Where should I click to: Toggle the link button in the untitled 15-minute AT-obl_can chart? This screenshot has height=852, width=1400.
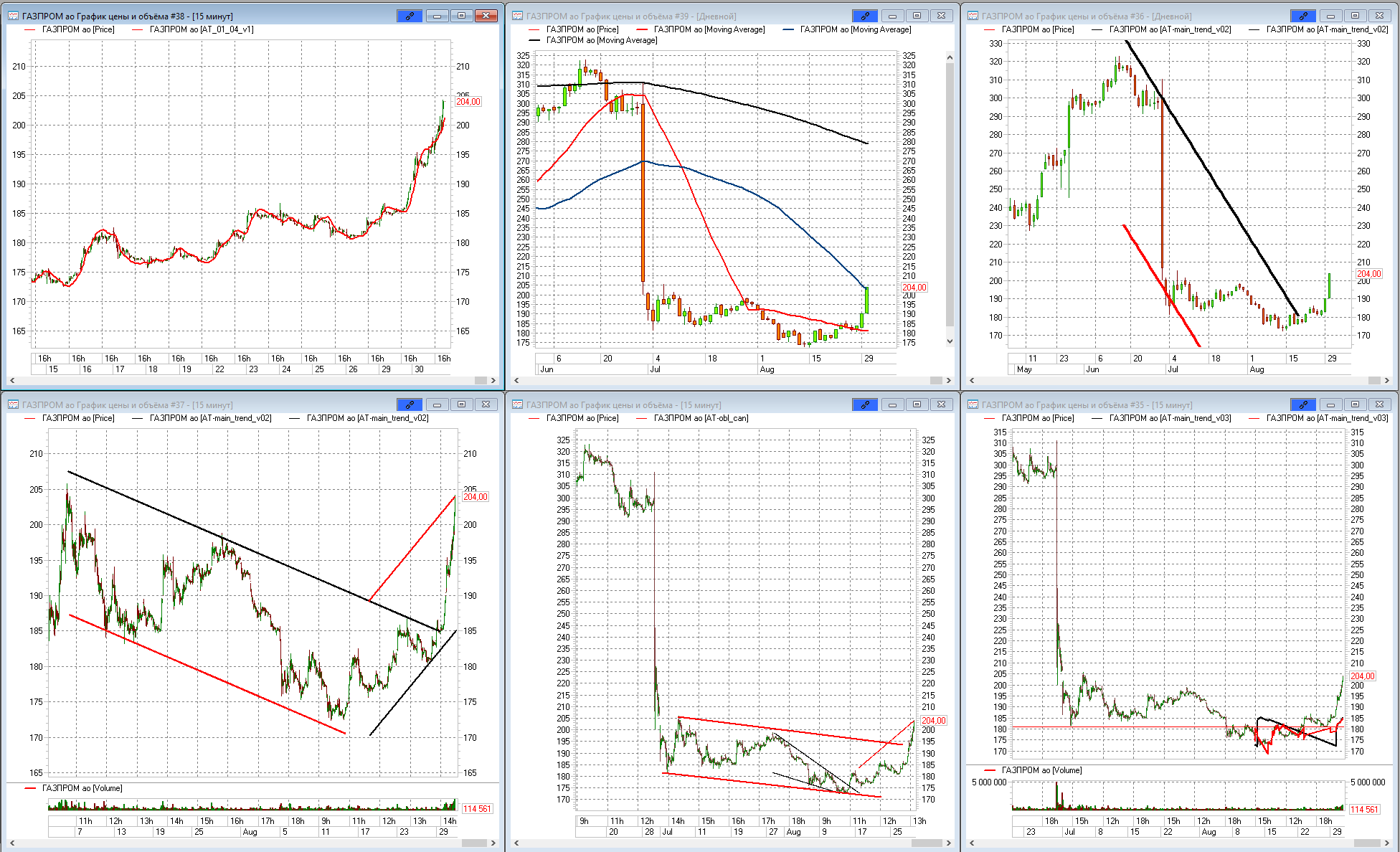[x=864, y=404]
